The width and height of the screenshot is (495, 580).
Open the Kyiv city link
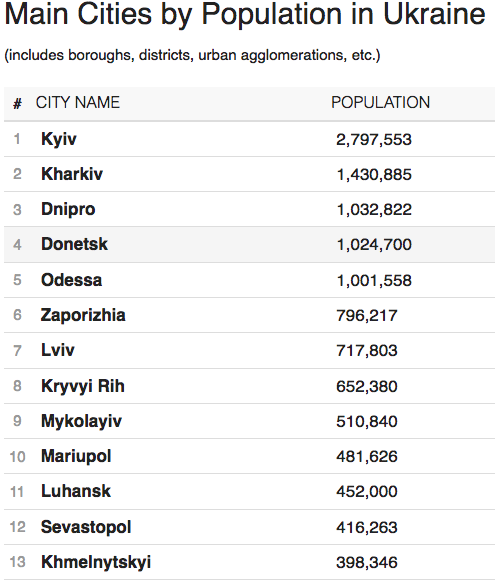59,139
